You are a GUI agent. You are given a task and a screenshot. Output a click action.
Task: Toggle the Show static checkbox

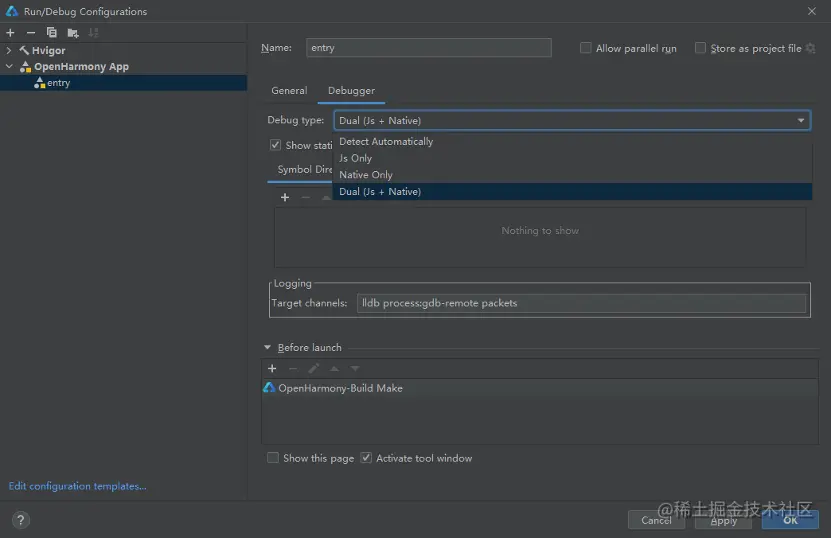(x=275, y=145)
